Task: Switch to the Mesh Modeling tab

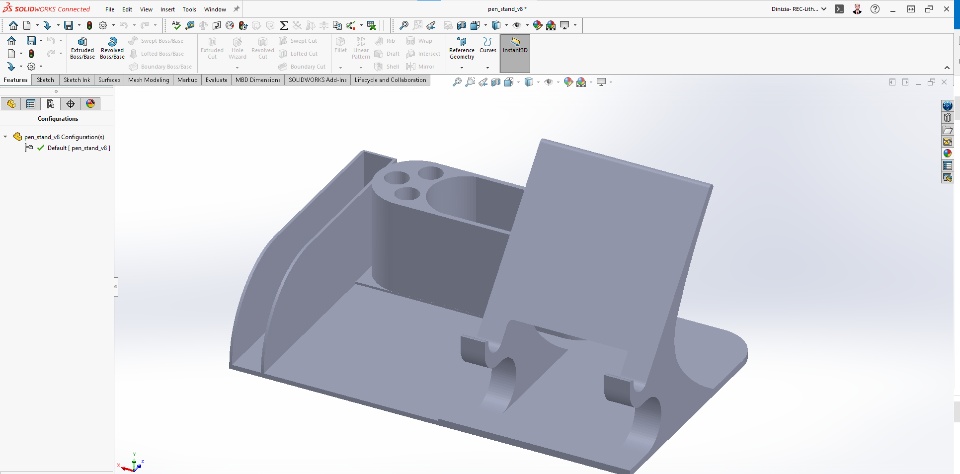Action: [149, 80]
